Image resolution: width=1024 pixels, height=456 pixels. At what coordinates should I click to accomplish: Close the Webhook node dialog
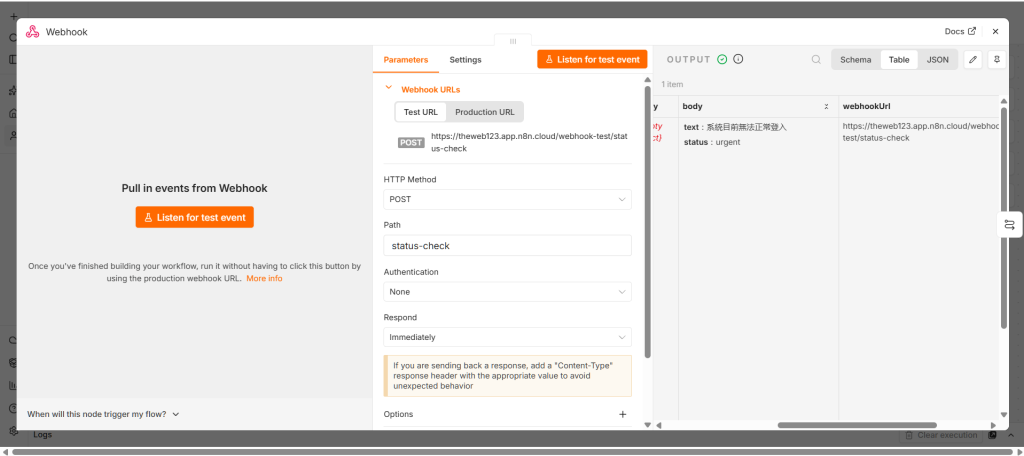995,31
